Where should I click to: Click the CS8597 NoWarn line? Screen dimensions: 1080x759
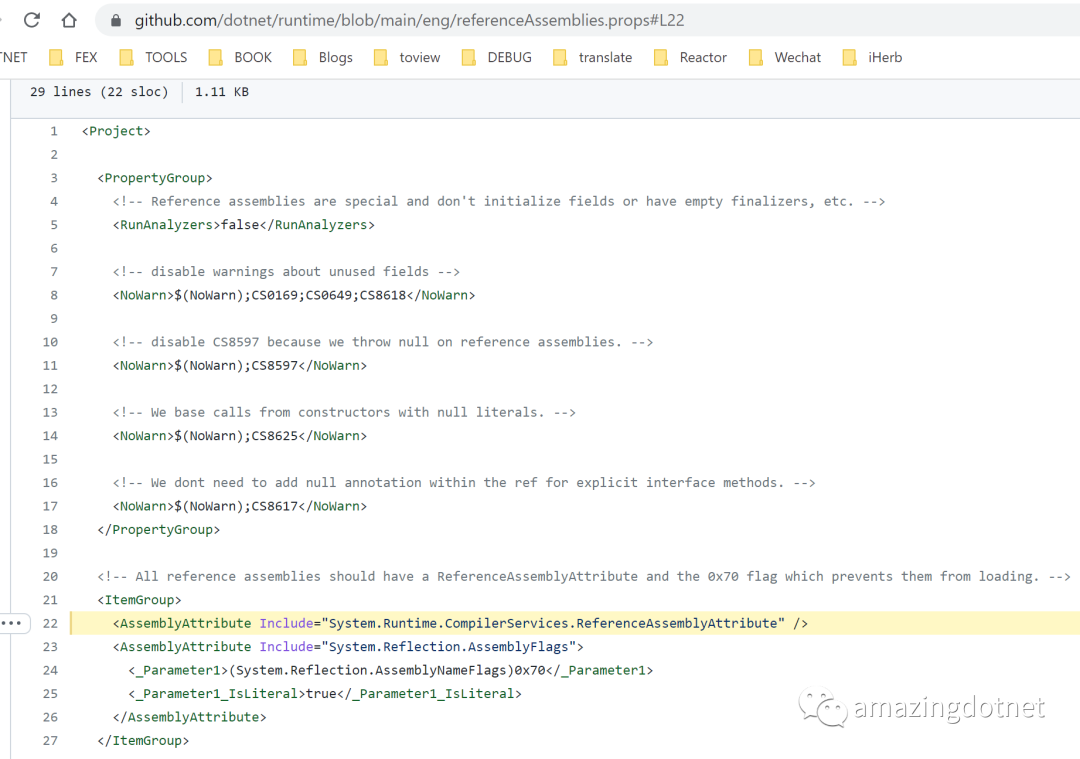tap(240, 365)
